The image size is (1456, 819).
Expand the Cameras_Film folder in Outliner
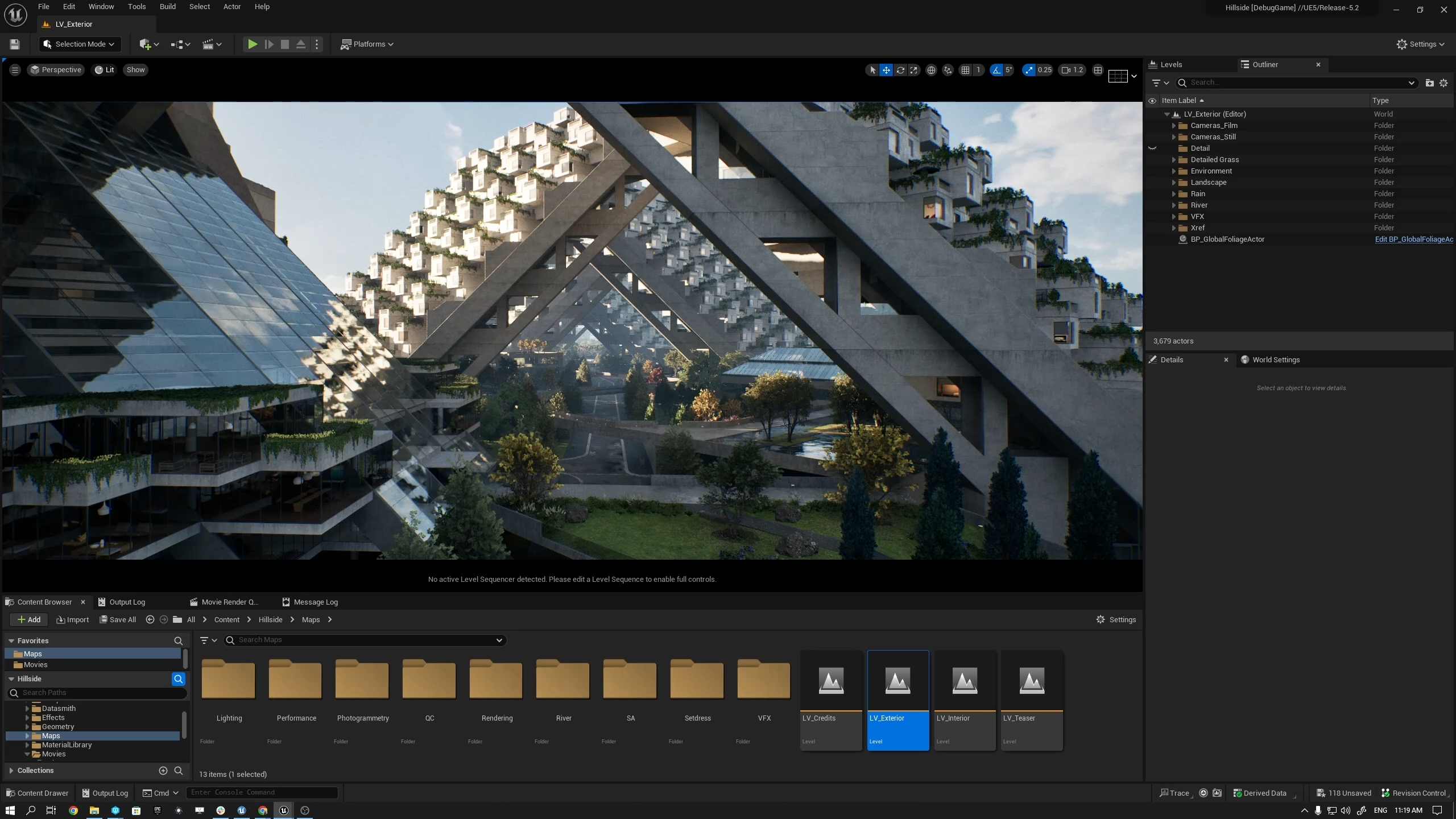click(x=1173, y=126)
